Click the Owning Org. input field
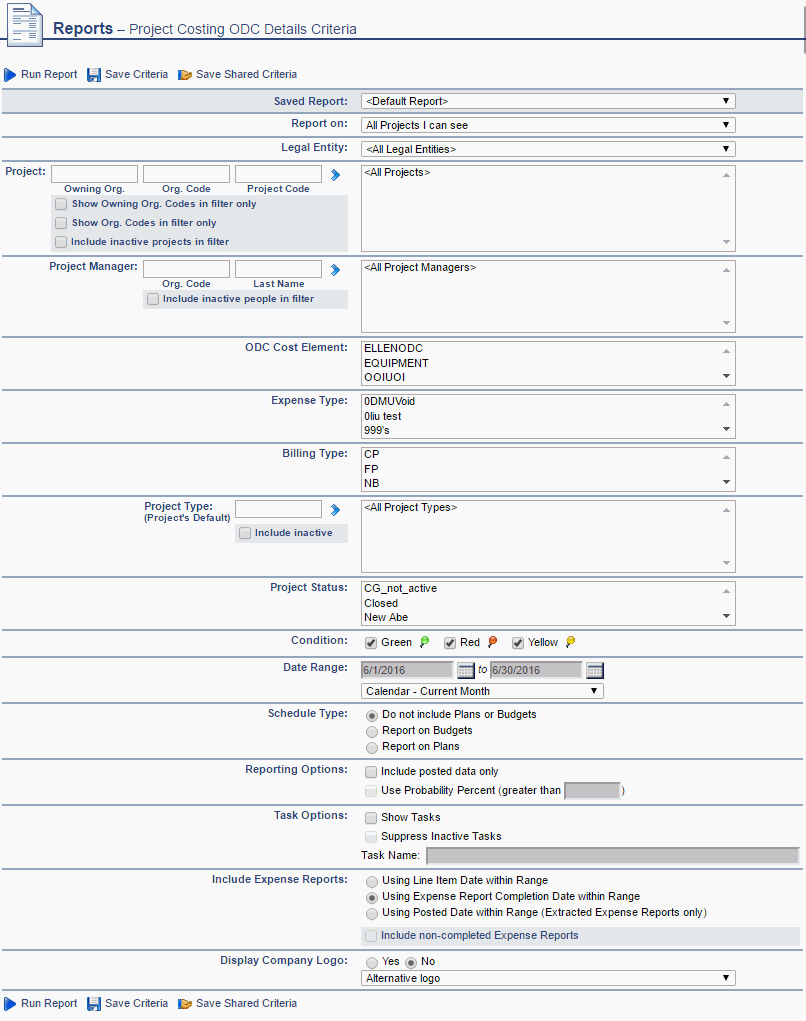The image size is (806, 1021). (x=94, y=174)
